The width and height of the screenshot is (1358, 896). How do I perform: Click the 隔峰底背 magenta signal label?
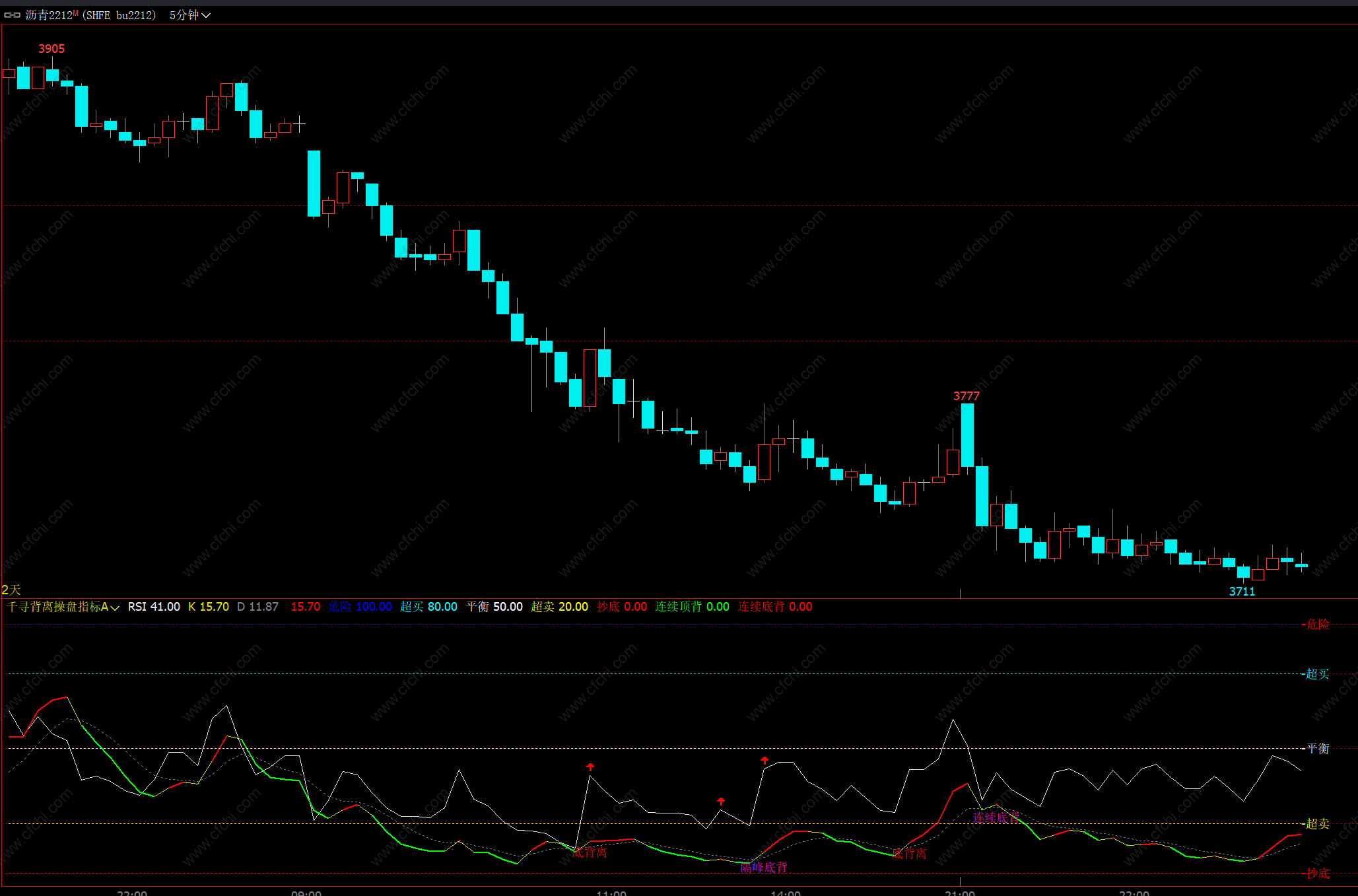click(x=764, y=868)
